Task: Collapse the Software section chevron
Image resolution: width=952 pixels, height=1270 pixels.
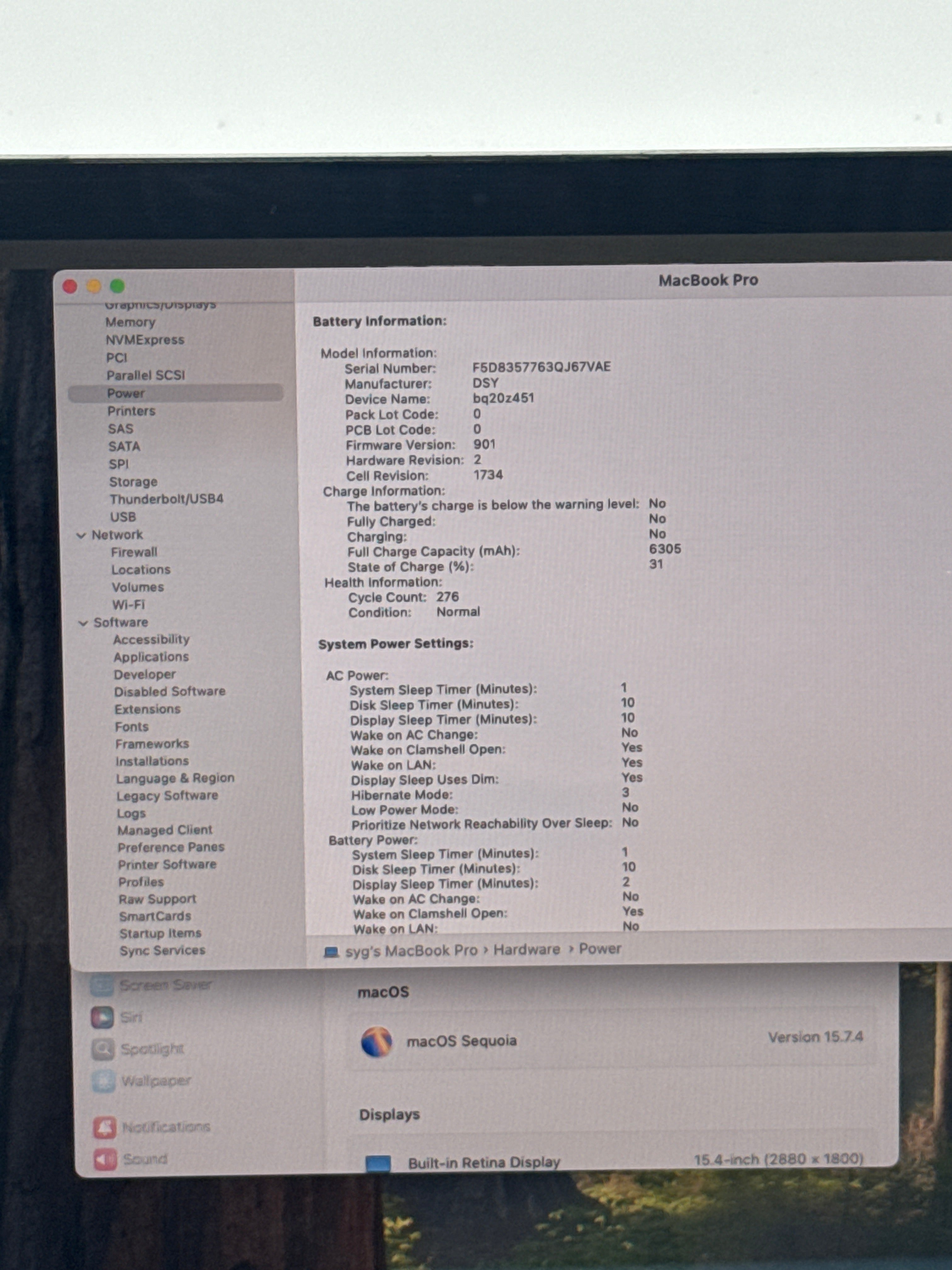Action: coord(83,623)
